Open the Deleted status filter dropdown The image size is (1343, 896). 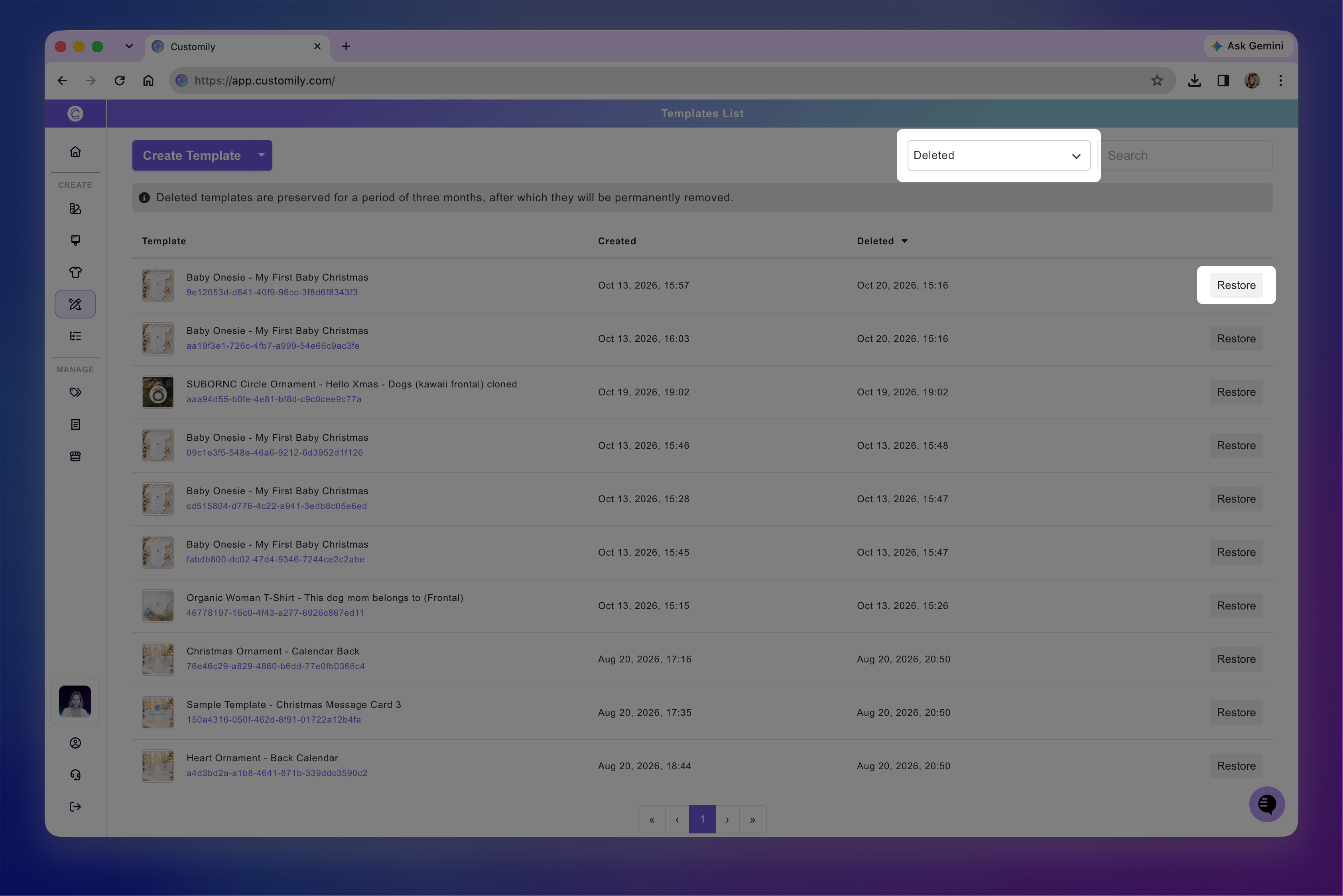point(998,155)
